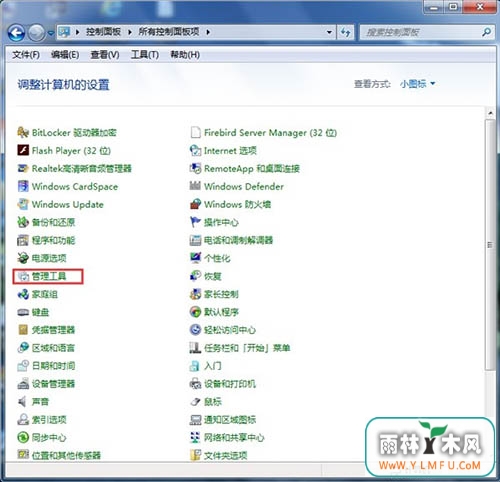500x482 pixels.
Task: Click the 文件夹选项 link
Action: coord(225,455)
